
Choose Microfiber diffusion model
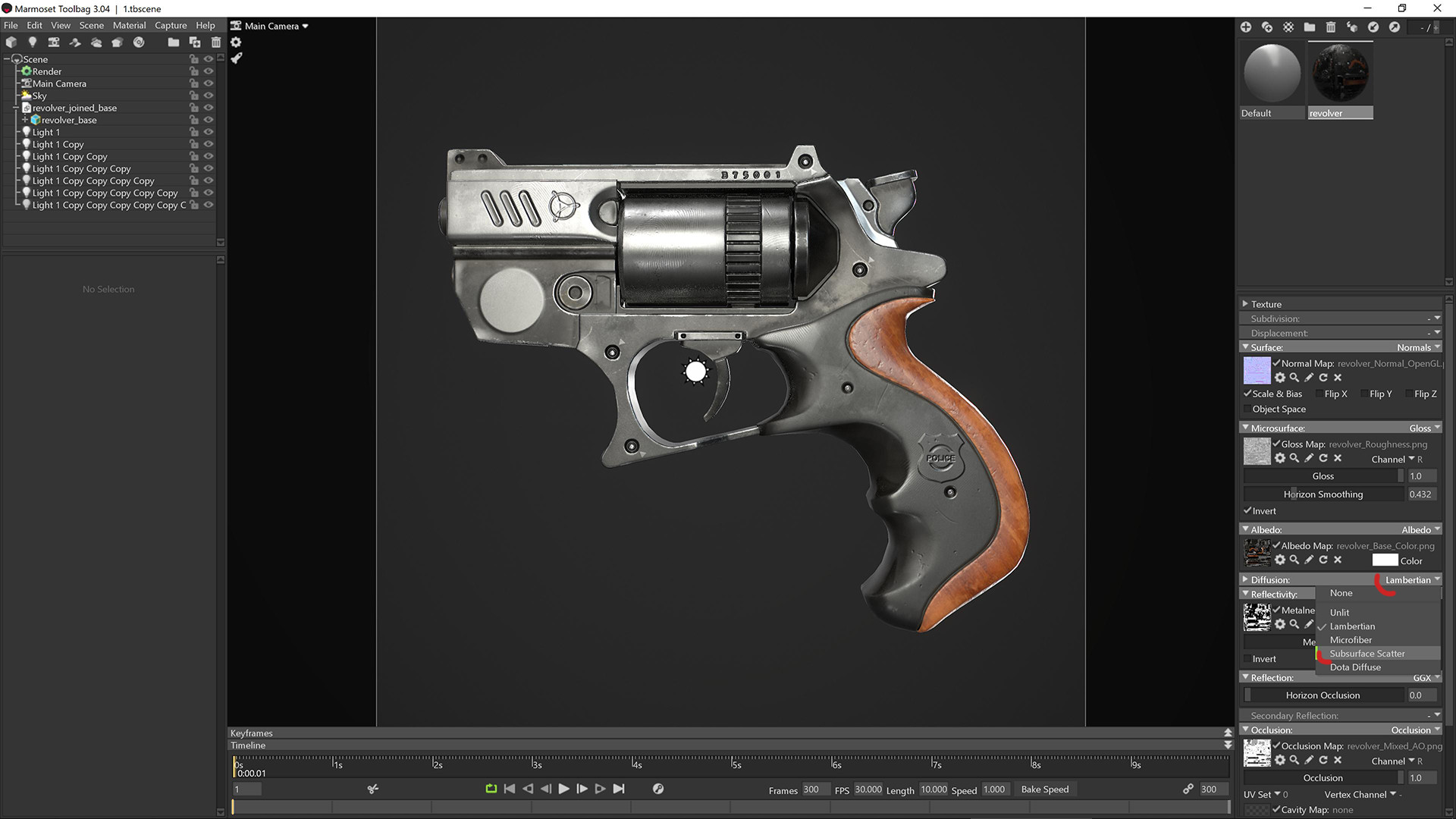click(1377, 640)
